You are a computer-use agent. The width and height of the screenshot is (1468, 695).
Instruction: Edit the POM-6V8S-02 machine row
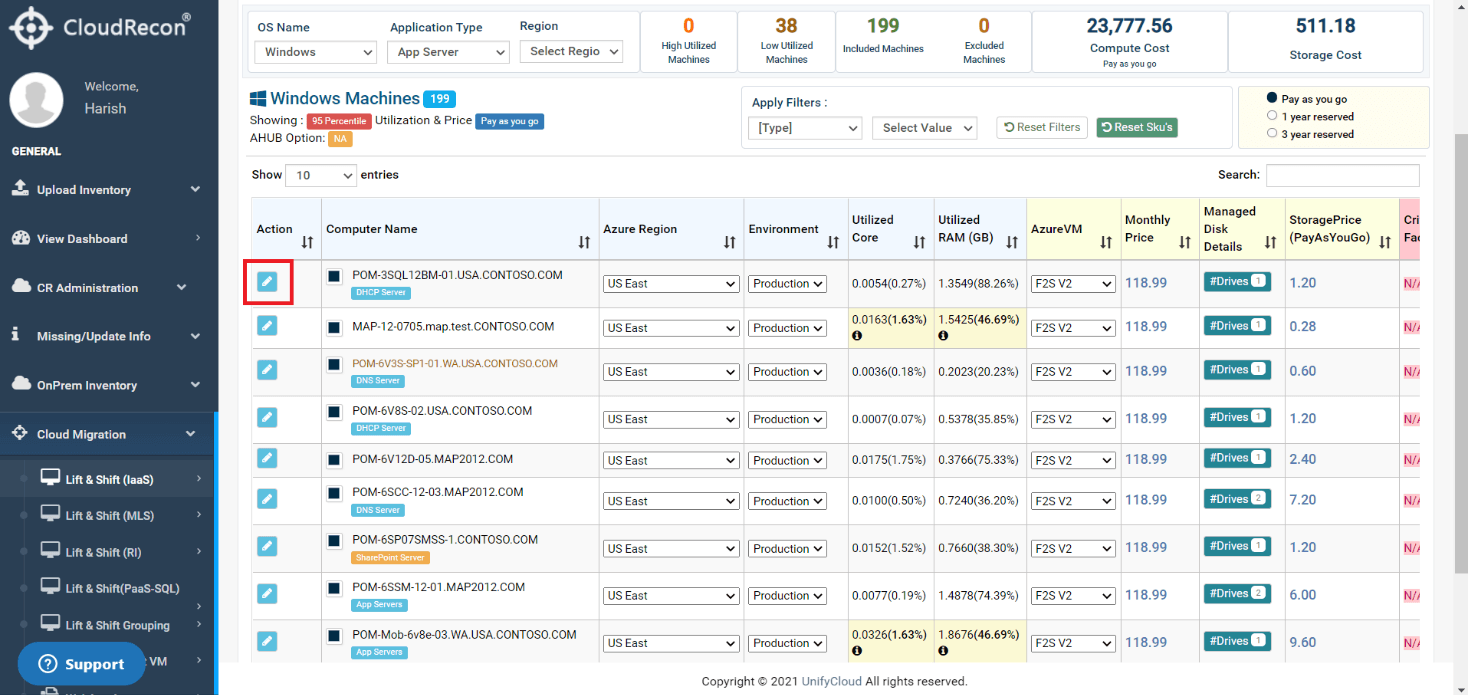point(267,417)
